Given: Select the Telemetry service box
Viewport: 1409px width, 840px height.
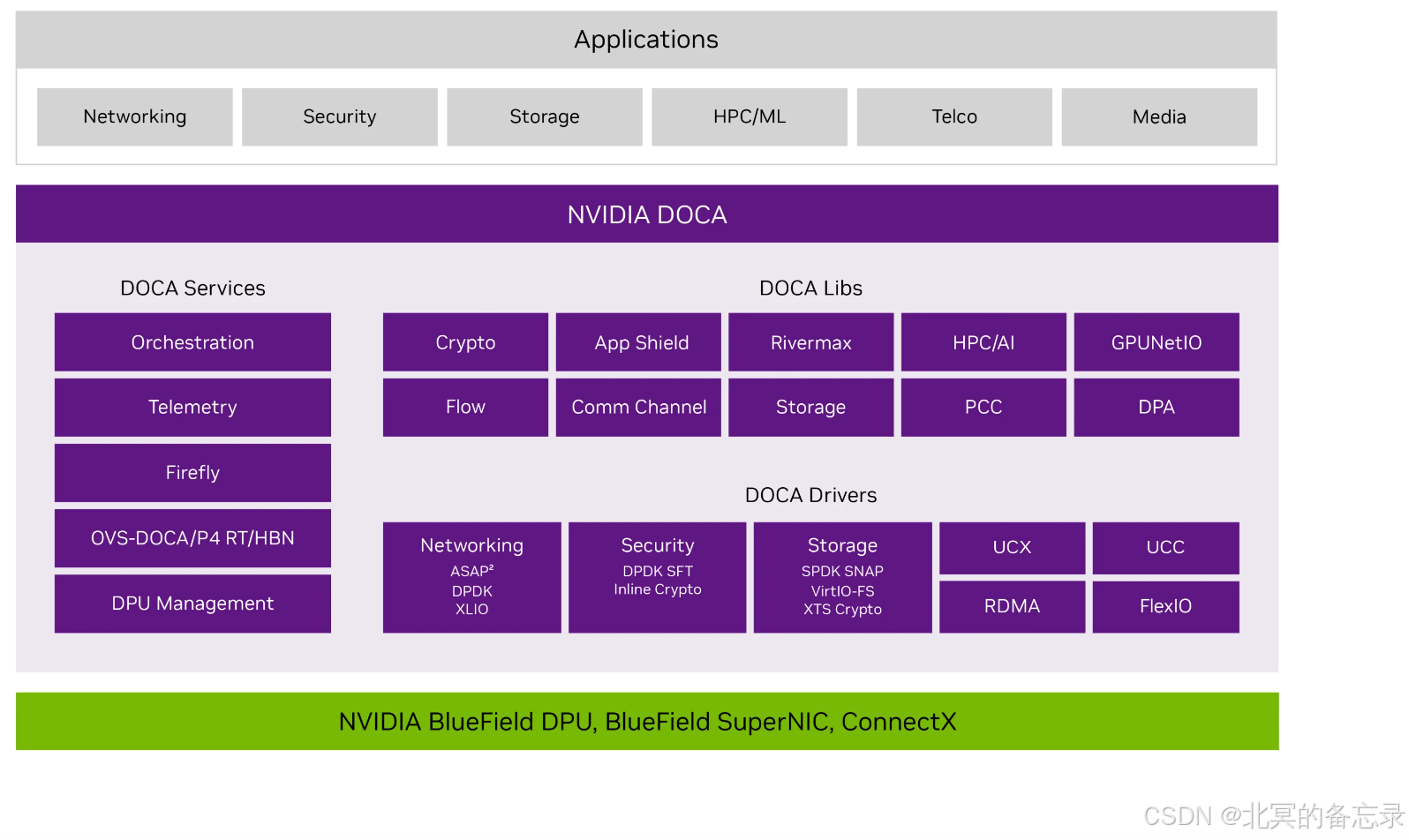Looking at the screenshot, I should (x=192, y=408).
